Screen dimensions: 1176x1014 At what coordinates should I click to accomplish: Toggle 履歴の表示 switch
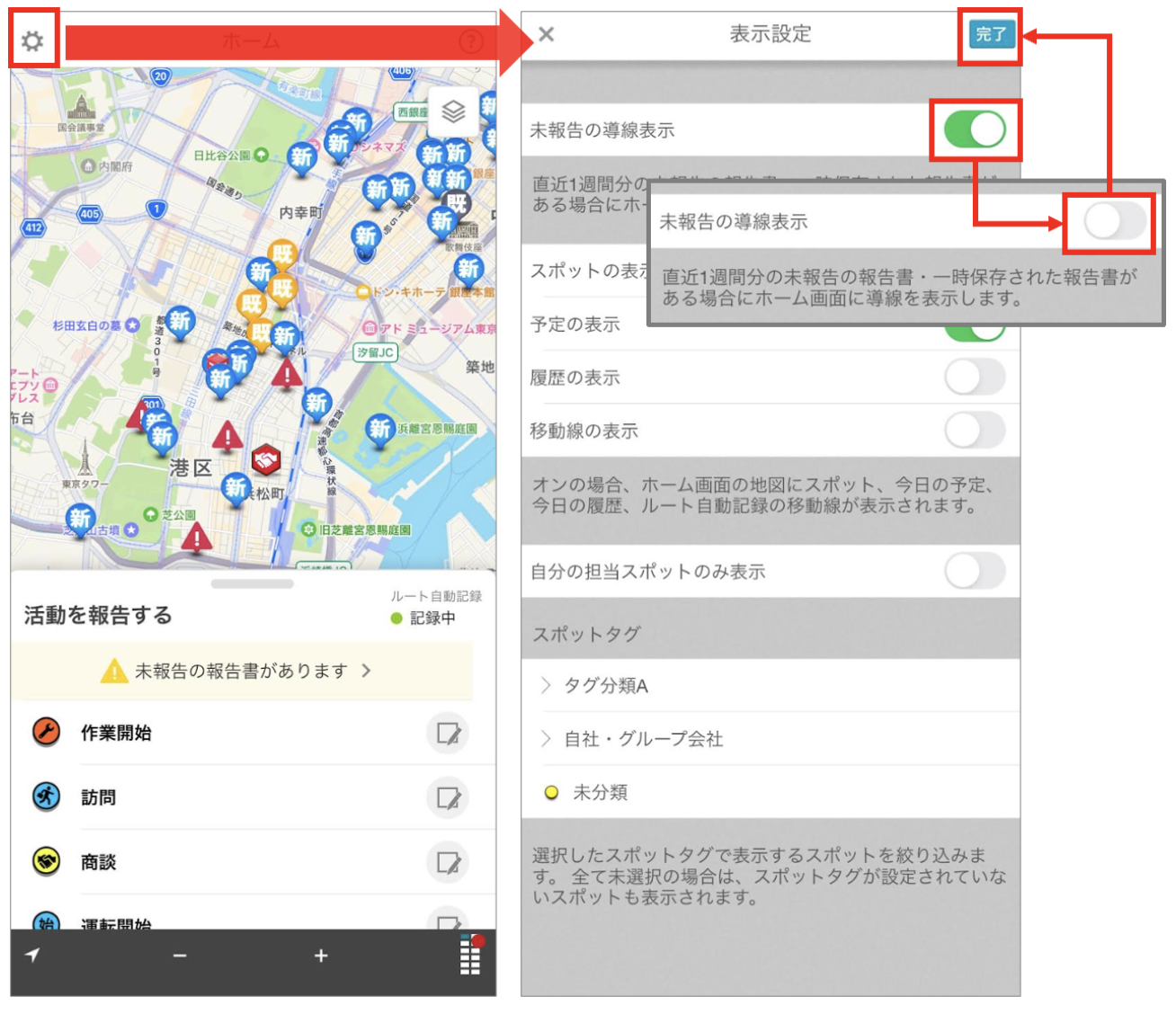[x=975, y=378]
